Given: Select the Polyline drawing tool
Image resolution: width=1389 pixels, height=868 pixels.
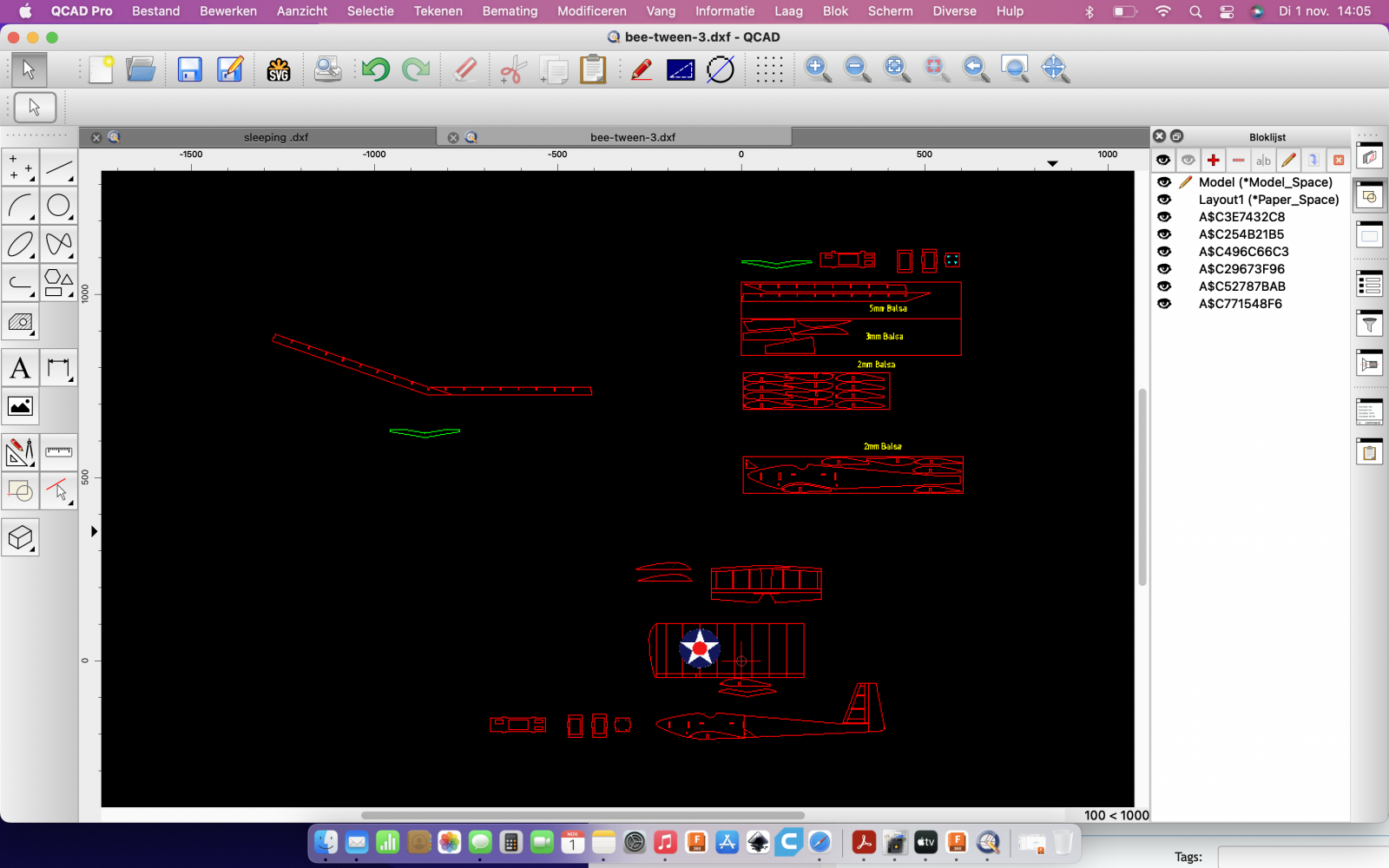Looking at the screenshot, I should [x=21, y=283].
